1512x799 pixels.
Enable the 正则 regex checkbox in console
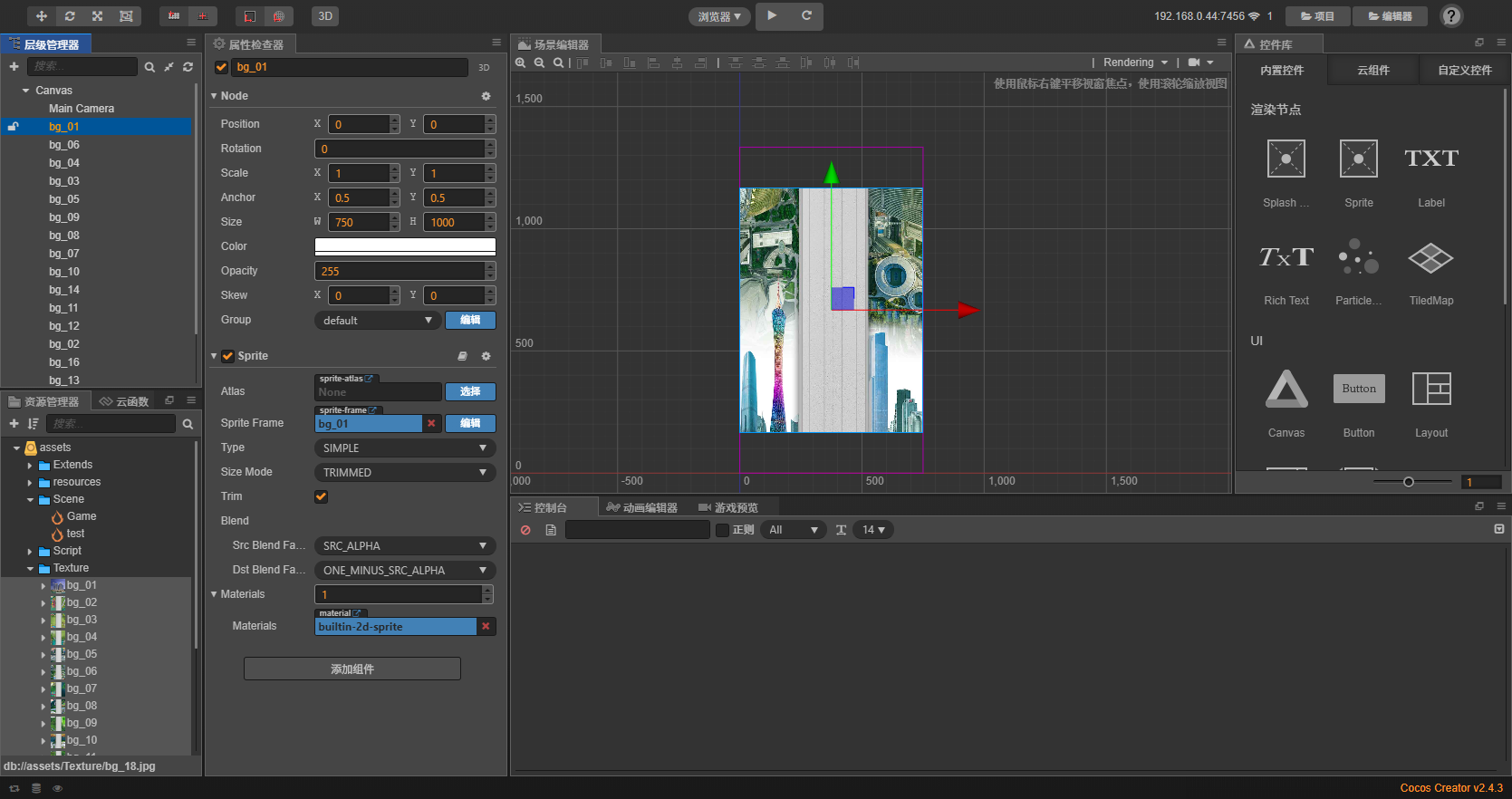click(722, 530)
